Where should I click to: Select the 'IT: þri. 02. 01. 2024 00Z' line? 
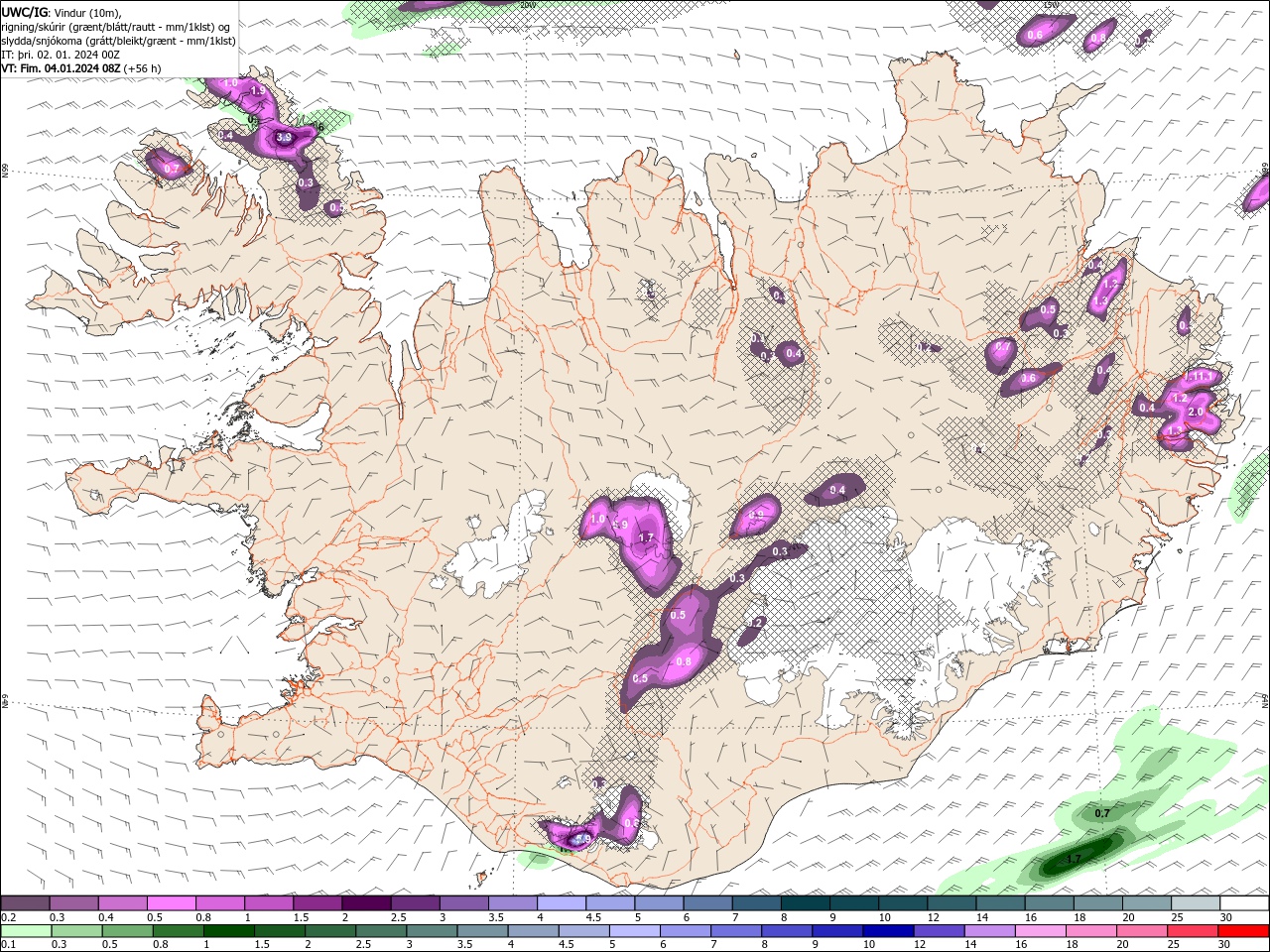click(61, 55)
